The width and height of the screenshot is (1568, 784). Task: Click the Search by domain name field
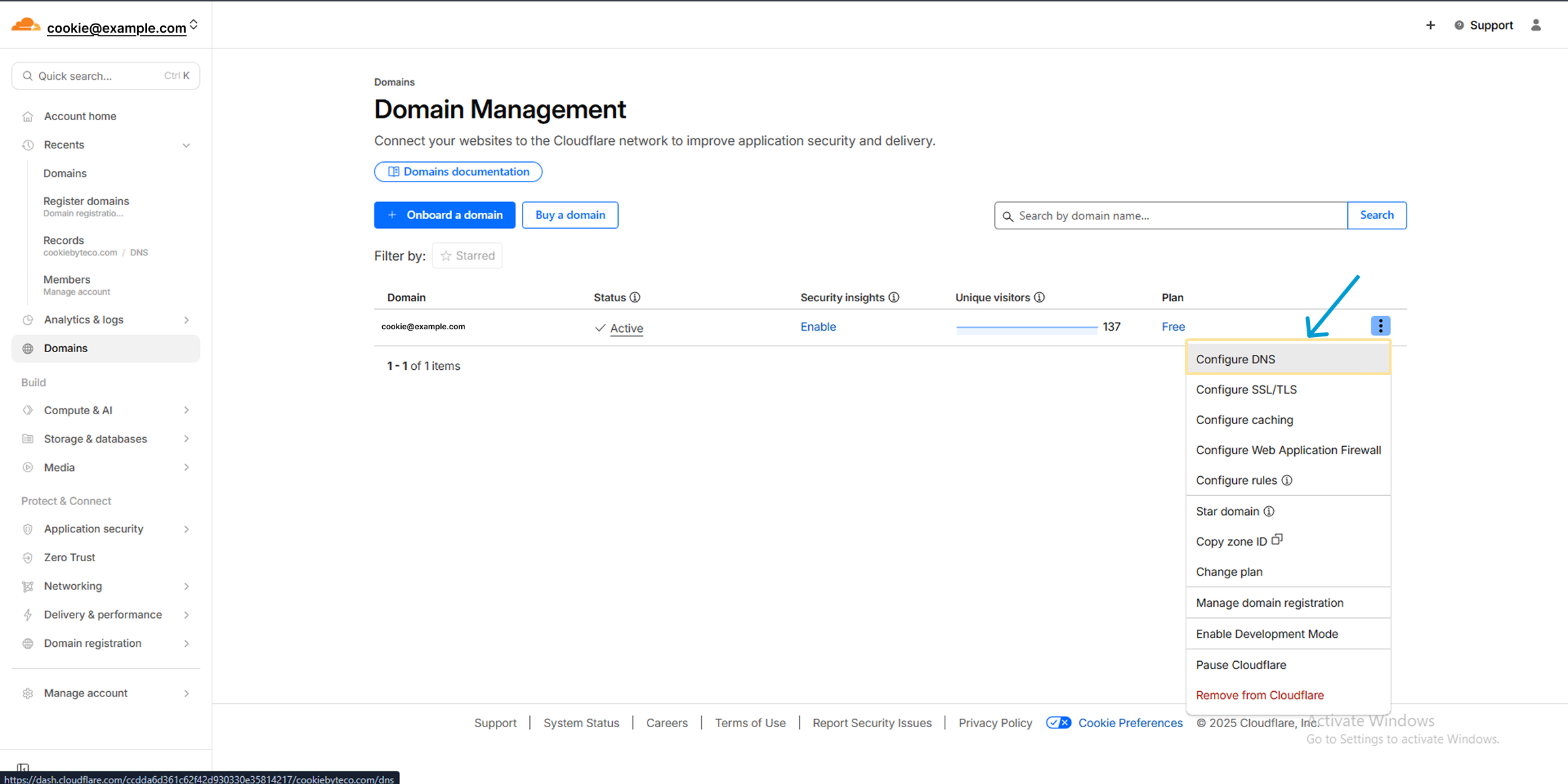point(1176,216)
